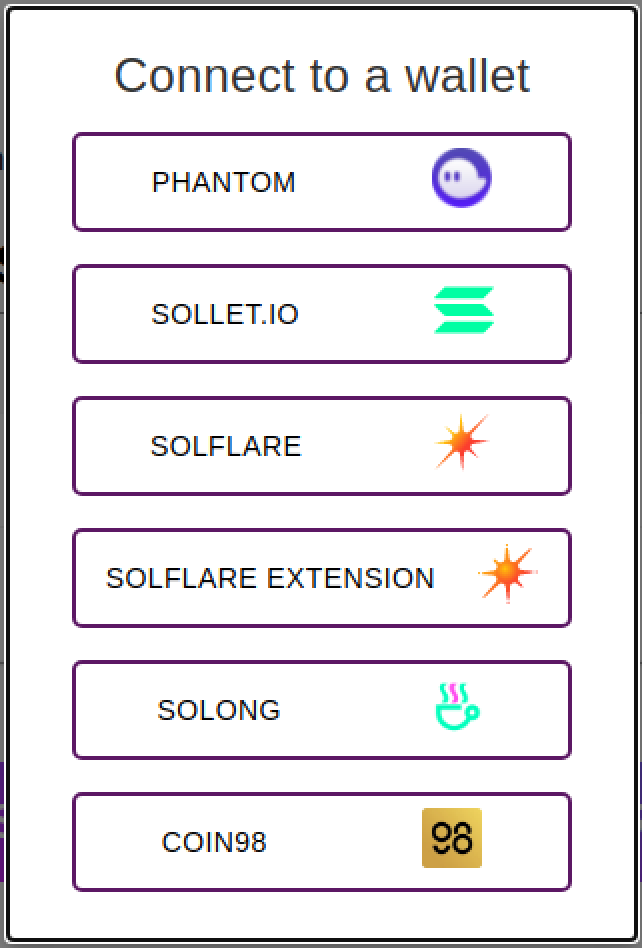This screenshot has height=948, width=642.
Task: Click the SOLFLARE EXTENSION label
Action: pos(271,579)
